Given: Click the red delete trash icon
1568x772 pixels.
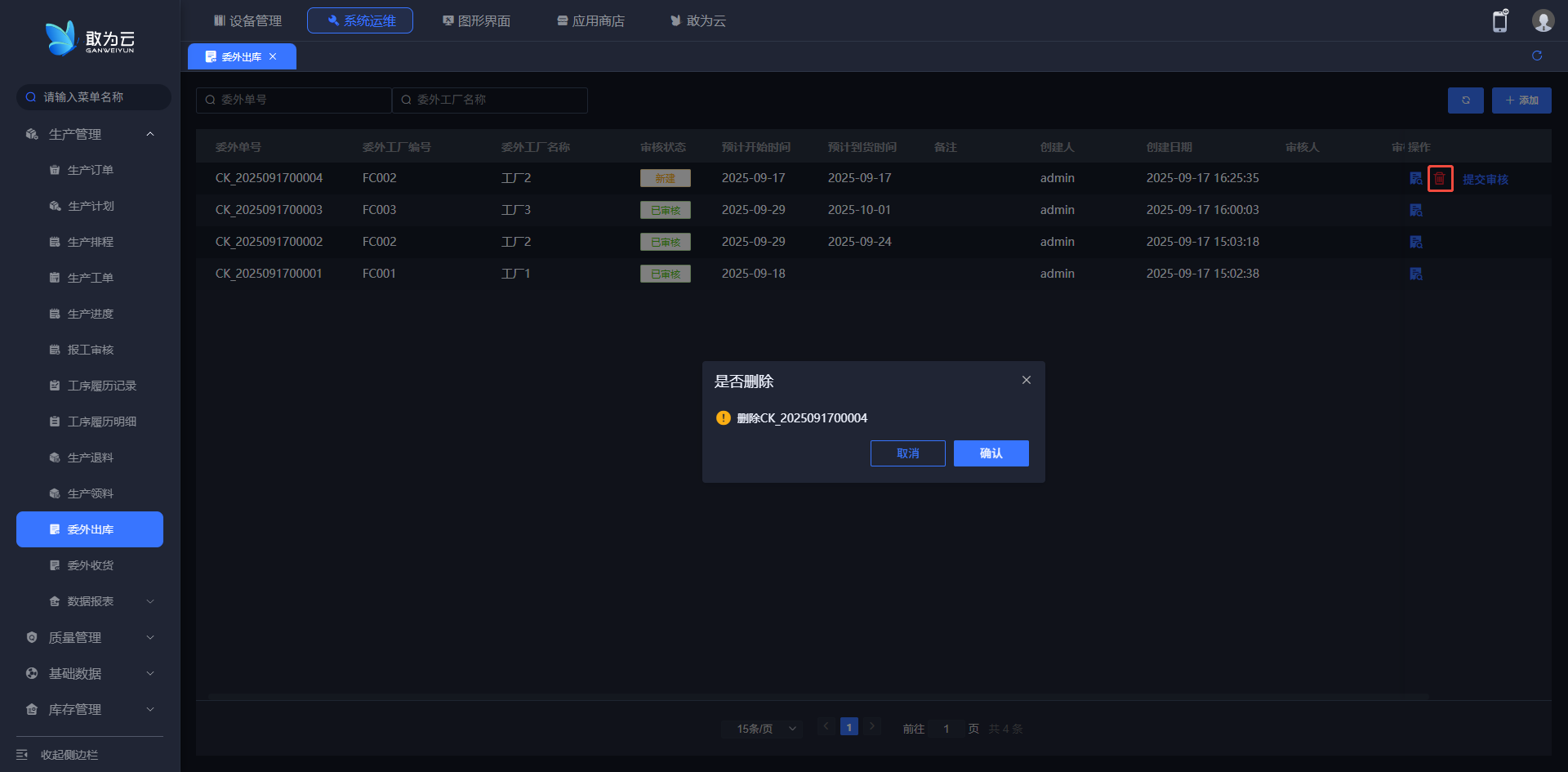Looking at the screenshot, I should click(1440, 178).
